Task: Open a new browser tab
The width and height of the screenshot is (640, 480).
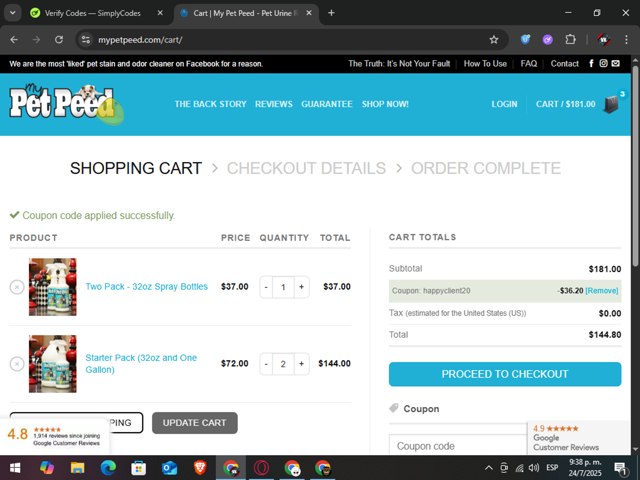Action: [331, 13]
